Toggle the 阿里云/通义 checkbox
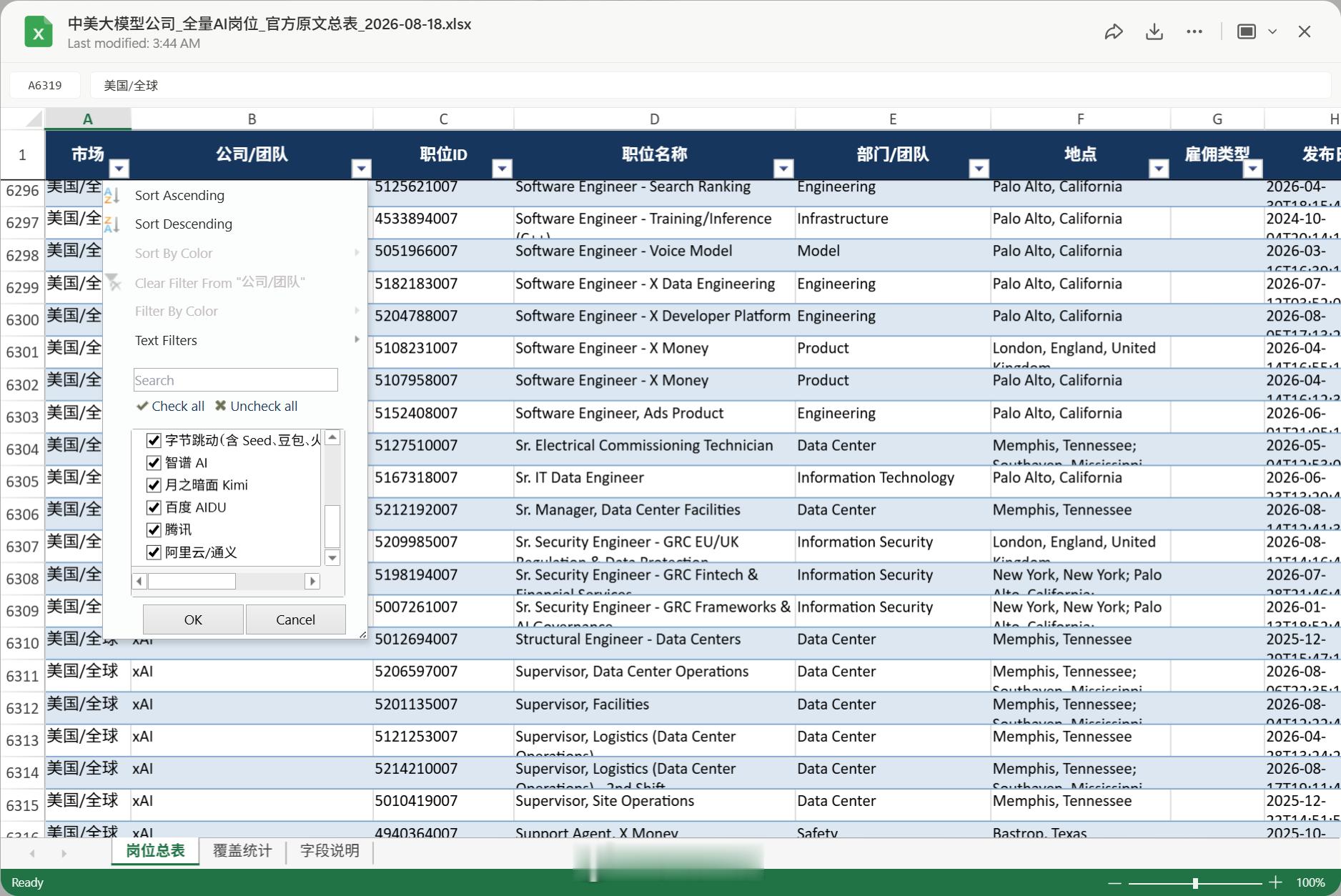The height and width of the screenshot is (896, 1341). pos(153,552)
